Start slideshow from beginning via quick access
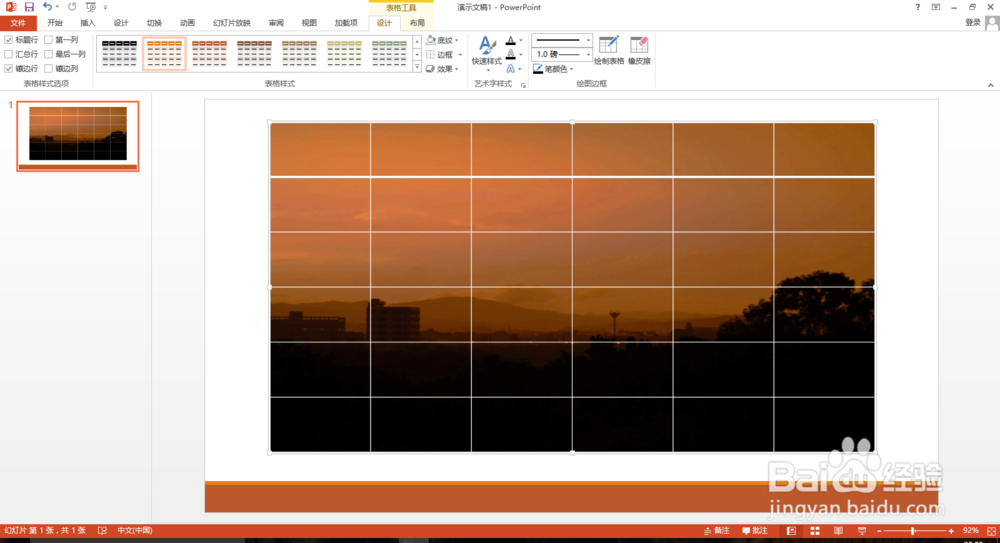The width and height of the screenshot is (1000, 543). tap(91, 7)
